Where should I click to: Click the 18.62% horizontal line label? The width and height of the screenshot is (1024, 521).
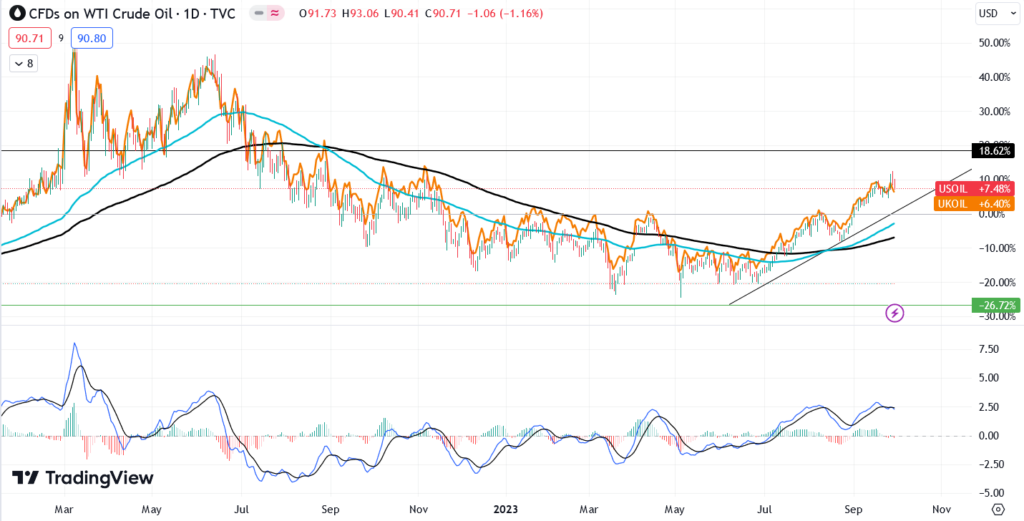pos(994,151)
